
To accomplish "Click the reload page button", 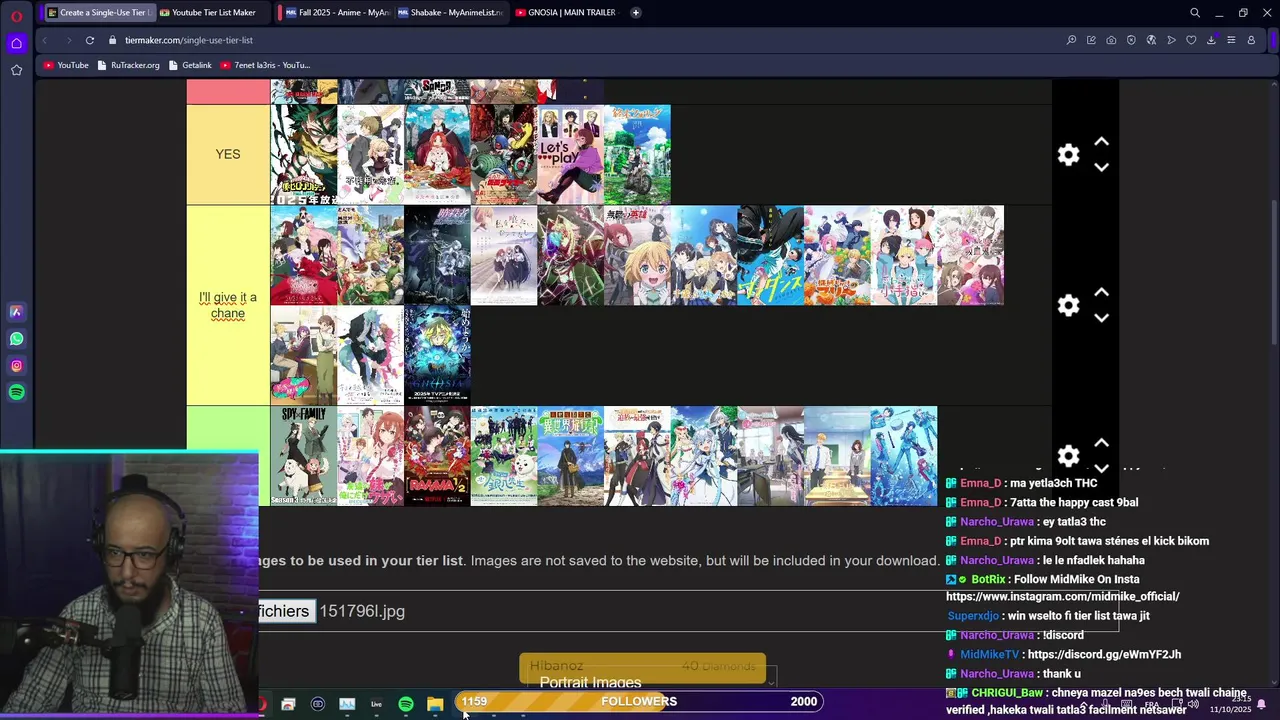I will (x=90, y=40).
